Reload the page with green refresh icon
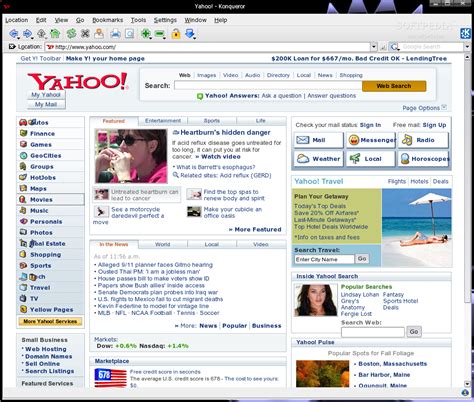This screenshot has width=474, height=402. pos(71,33)
